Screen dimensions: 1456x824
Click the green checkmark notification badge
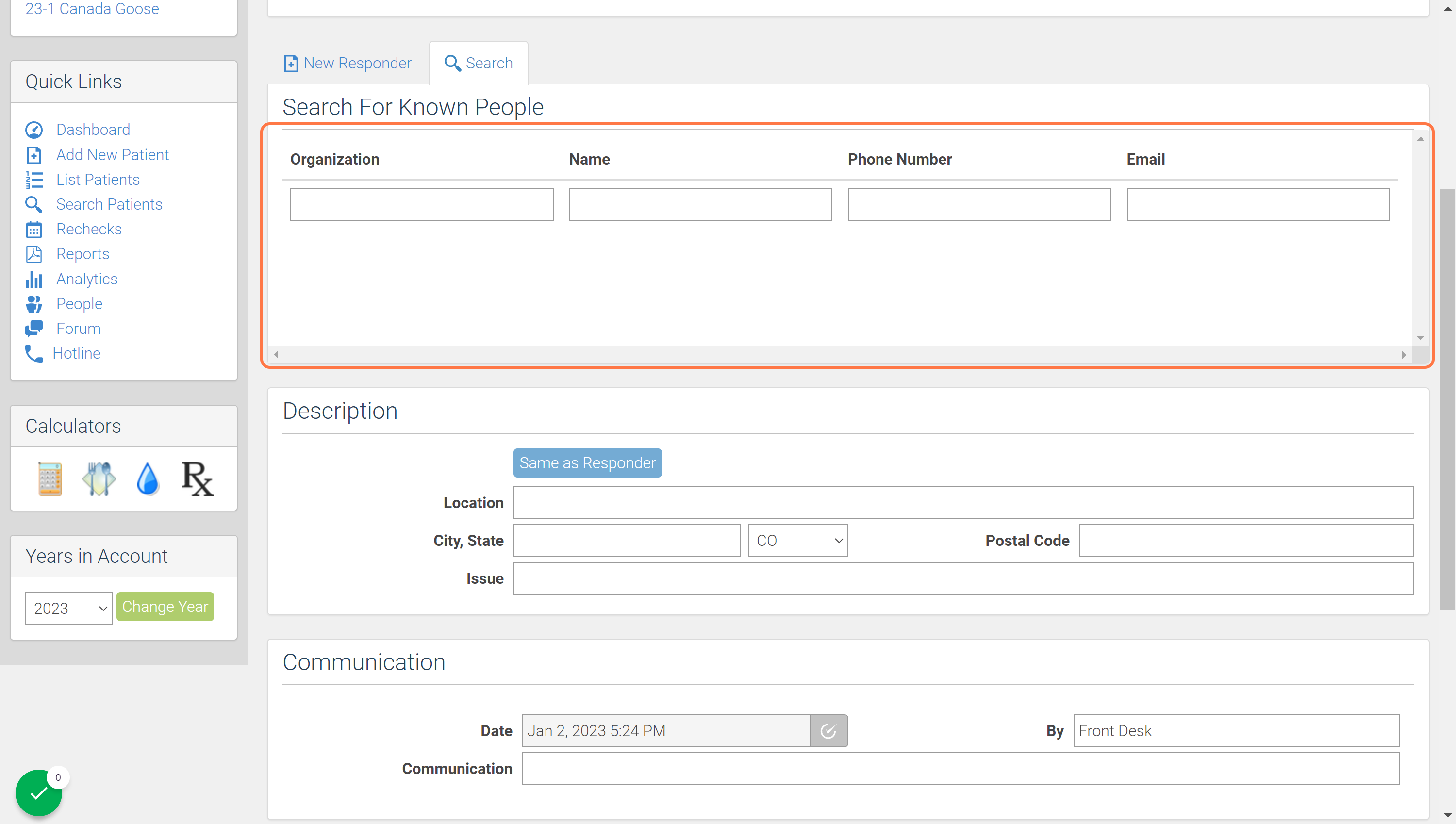click(38, 792)
